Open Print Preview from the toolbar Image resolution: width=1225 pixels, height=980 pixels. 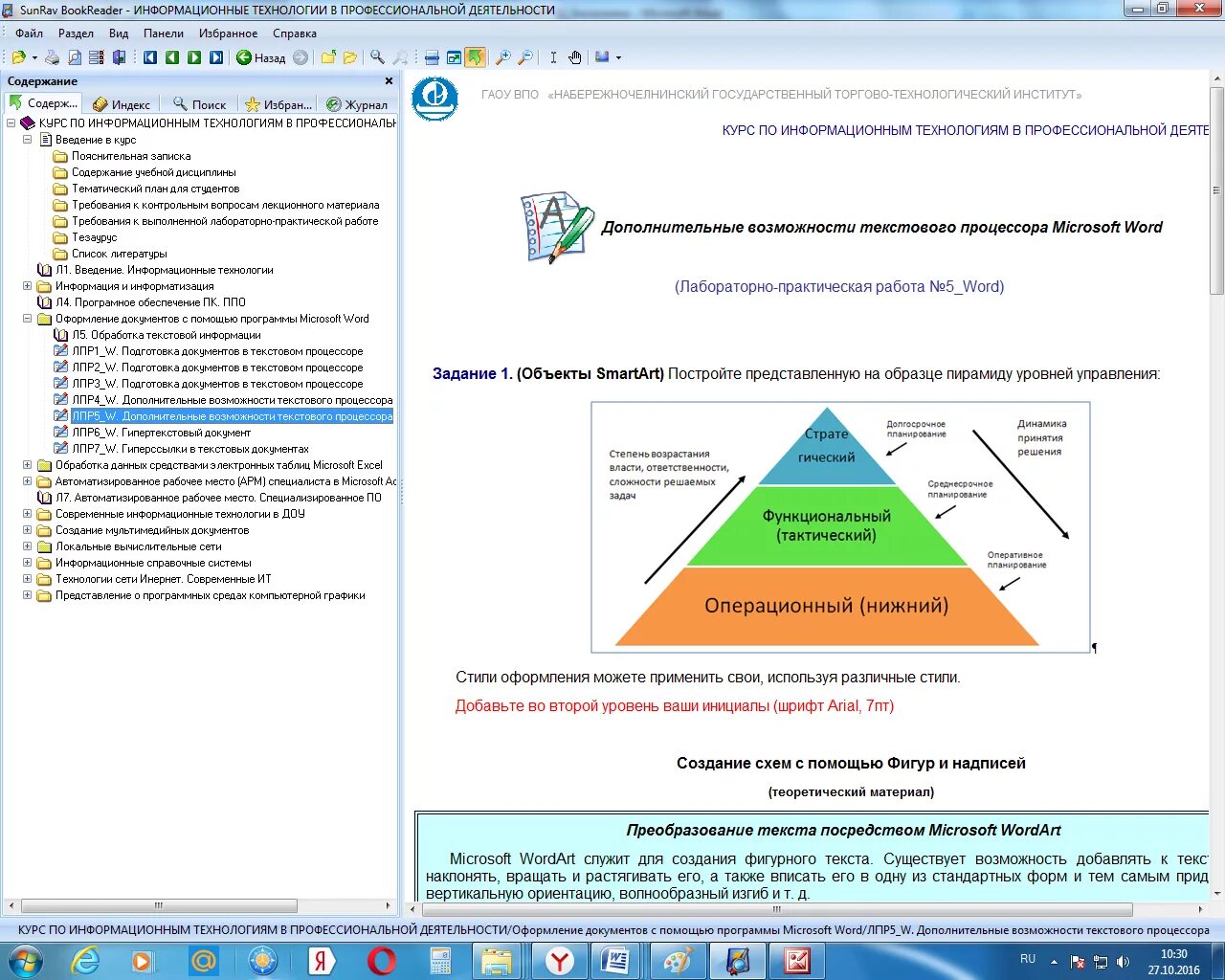tap(74, 57)
